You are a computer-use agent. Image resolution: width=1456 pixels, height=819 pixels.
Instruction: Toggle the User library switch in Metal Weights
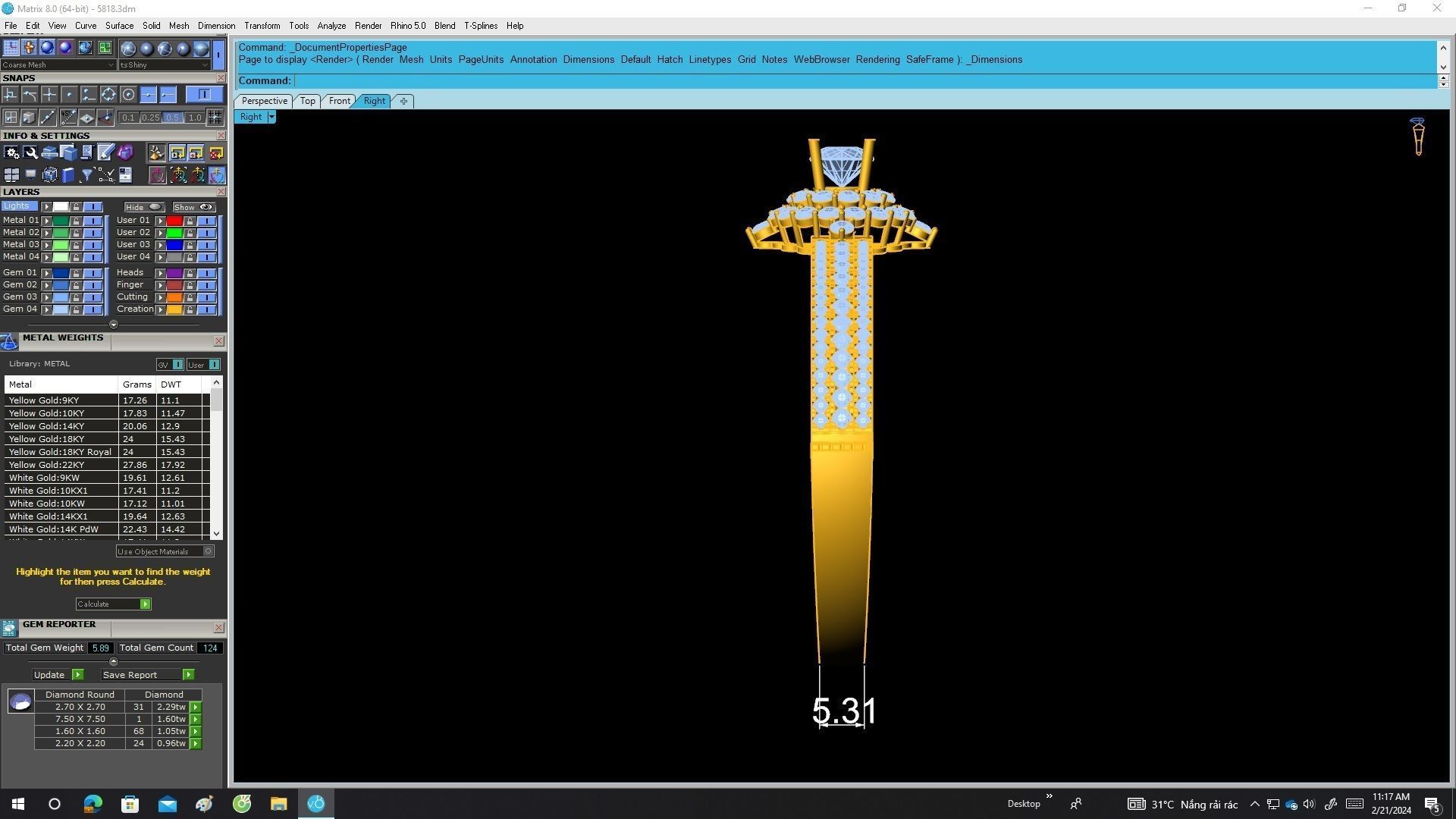[214, 365]
